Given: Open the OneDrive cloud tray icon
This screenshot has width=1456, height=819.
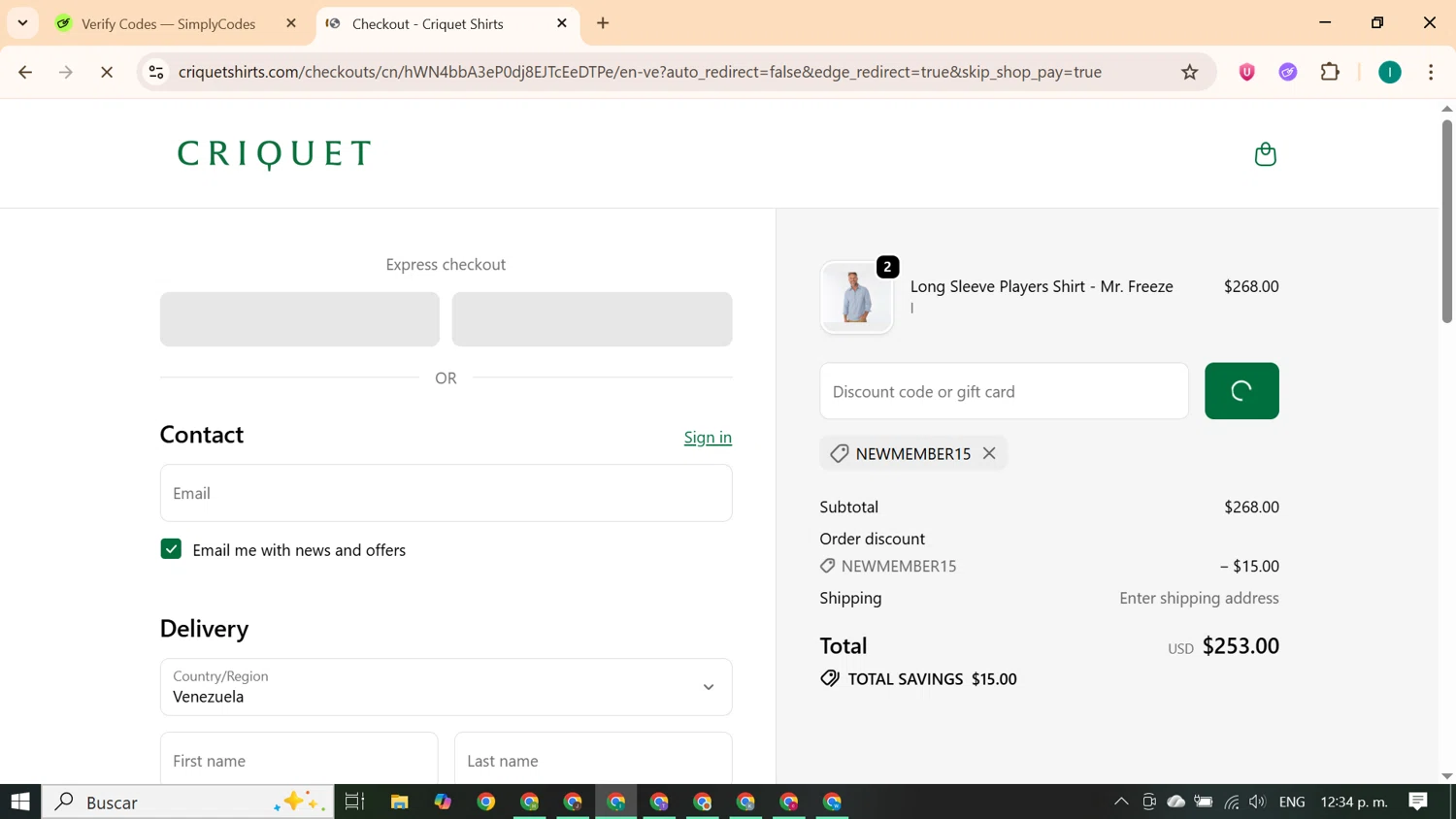Looking at the screenshot, I should [x=1176, y=802].
